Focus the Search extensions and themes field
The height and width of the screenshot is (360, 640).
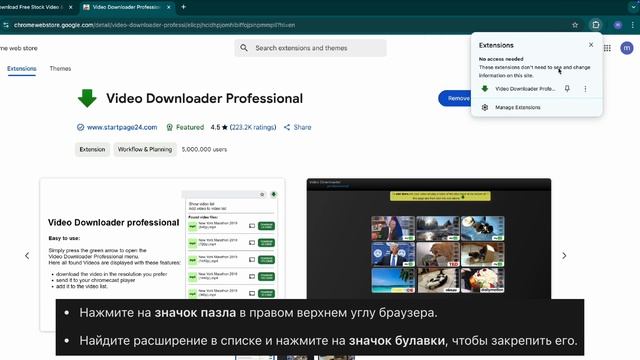click(311, 48)
